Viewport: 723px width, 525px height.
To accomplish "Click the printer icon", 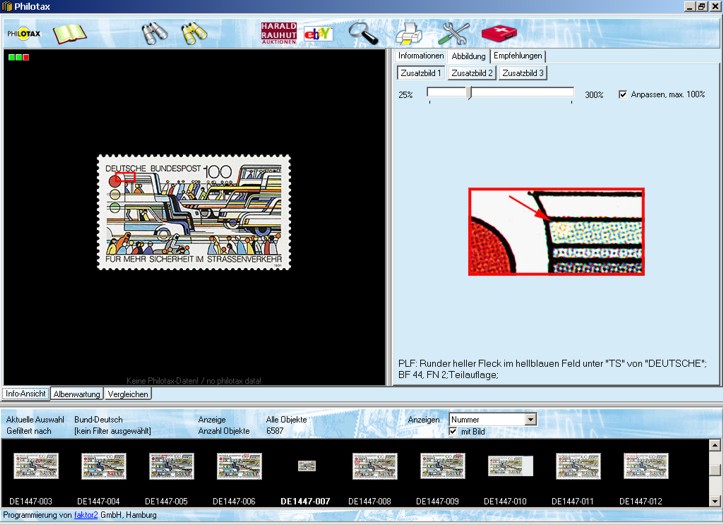I will (x=408, y=33).
